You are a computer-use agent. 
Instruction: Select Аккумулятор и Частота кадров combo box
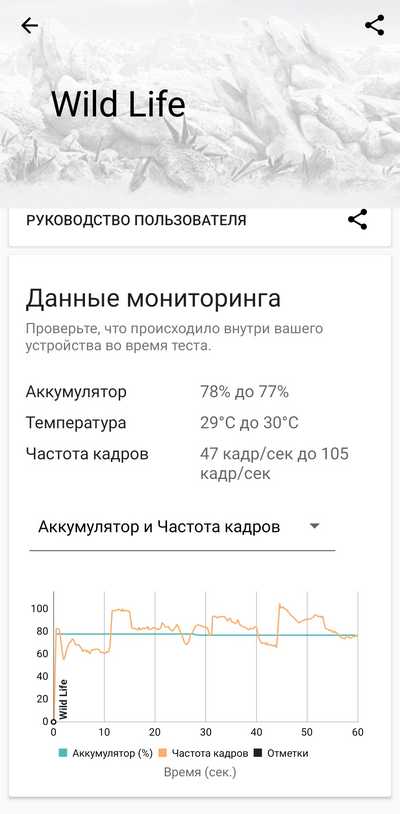point(182,527)
